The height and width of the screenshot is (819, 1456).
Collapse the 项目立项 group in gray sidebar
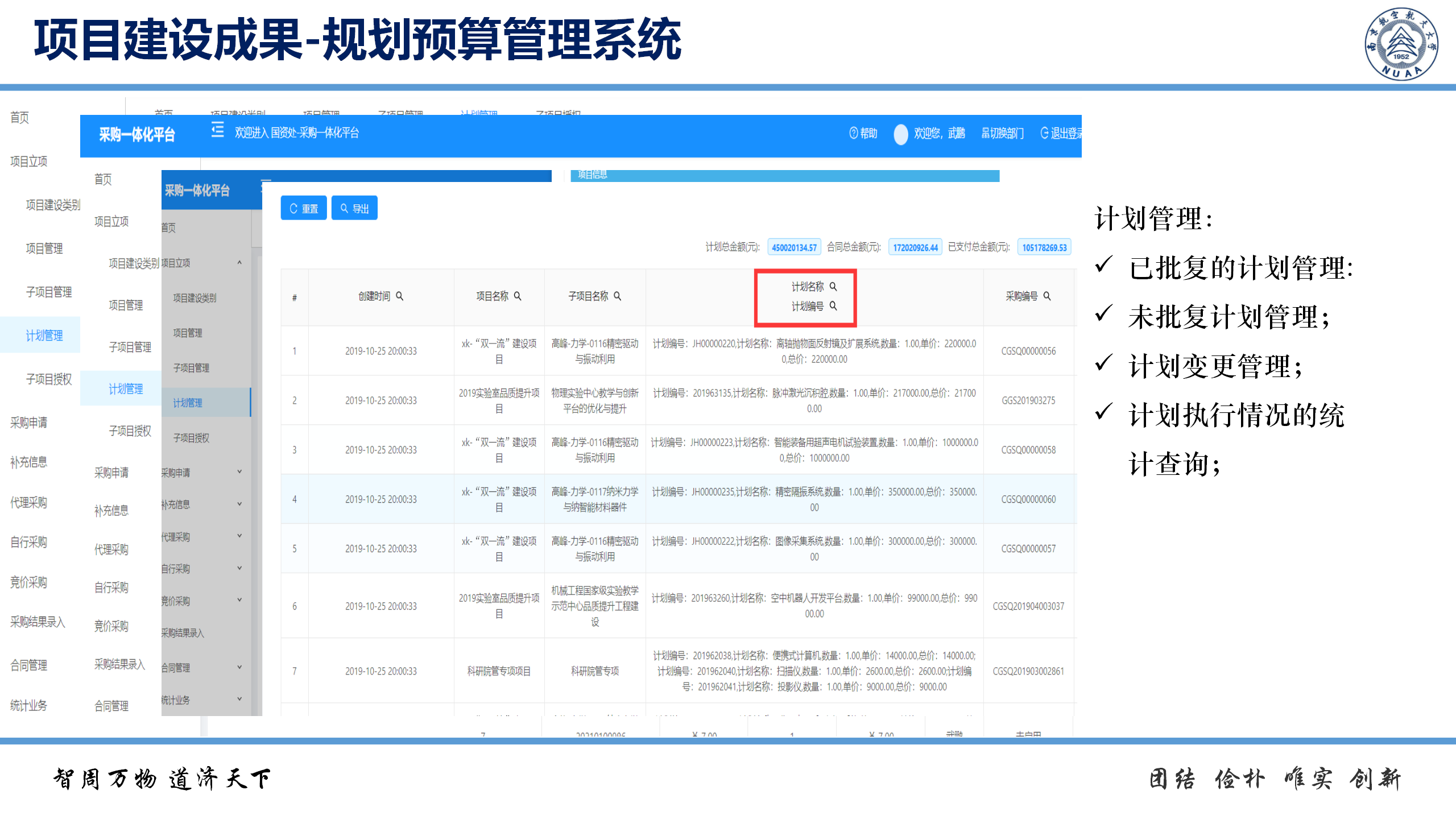(239, 263)
